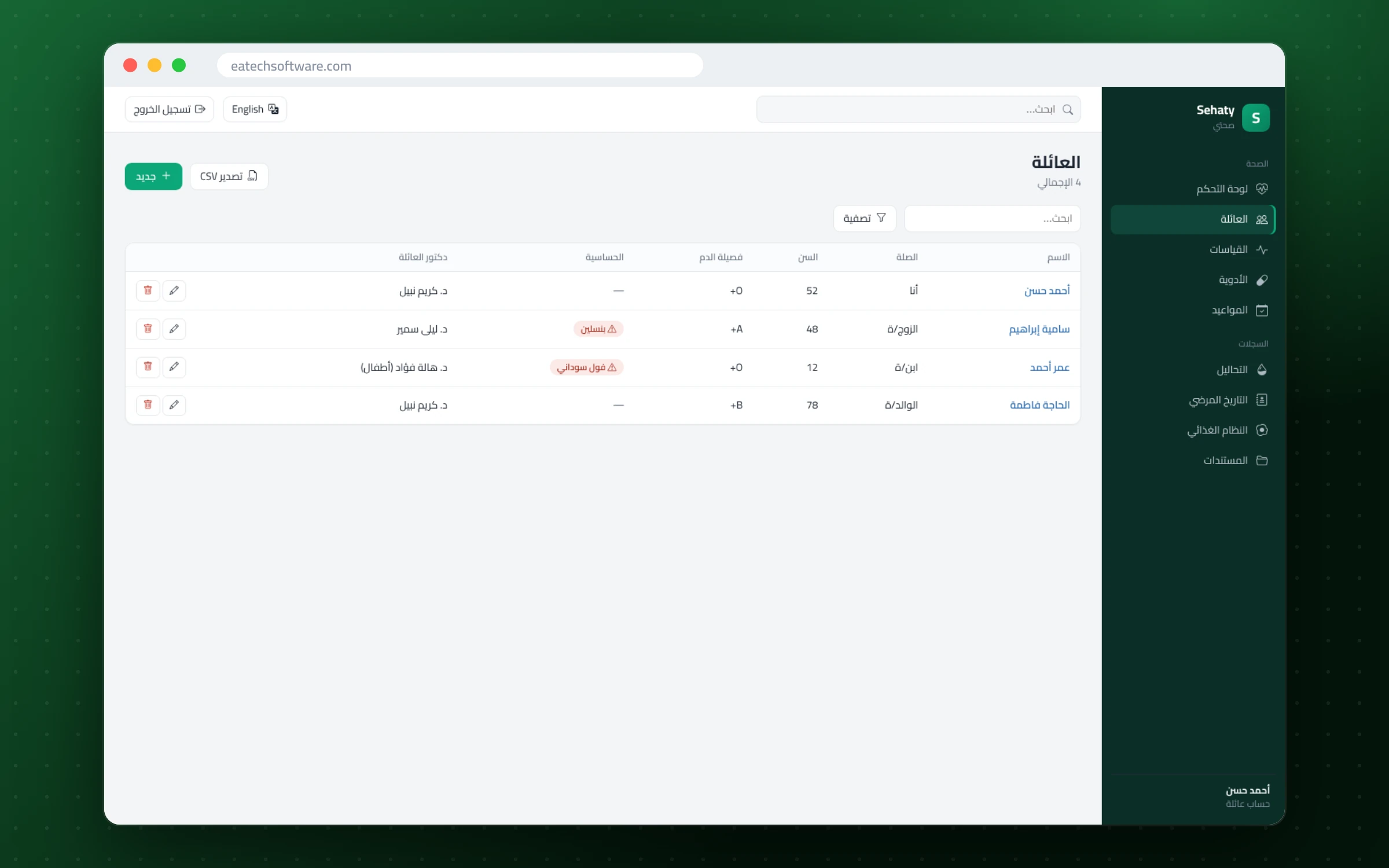The width and height of the screenshot is (1389, 868).
Task: Click the د. ليلى سمير doctor cell
Action: pyautogui.click(x=422, y=329)
